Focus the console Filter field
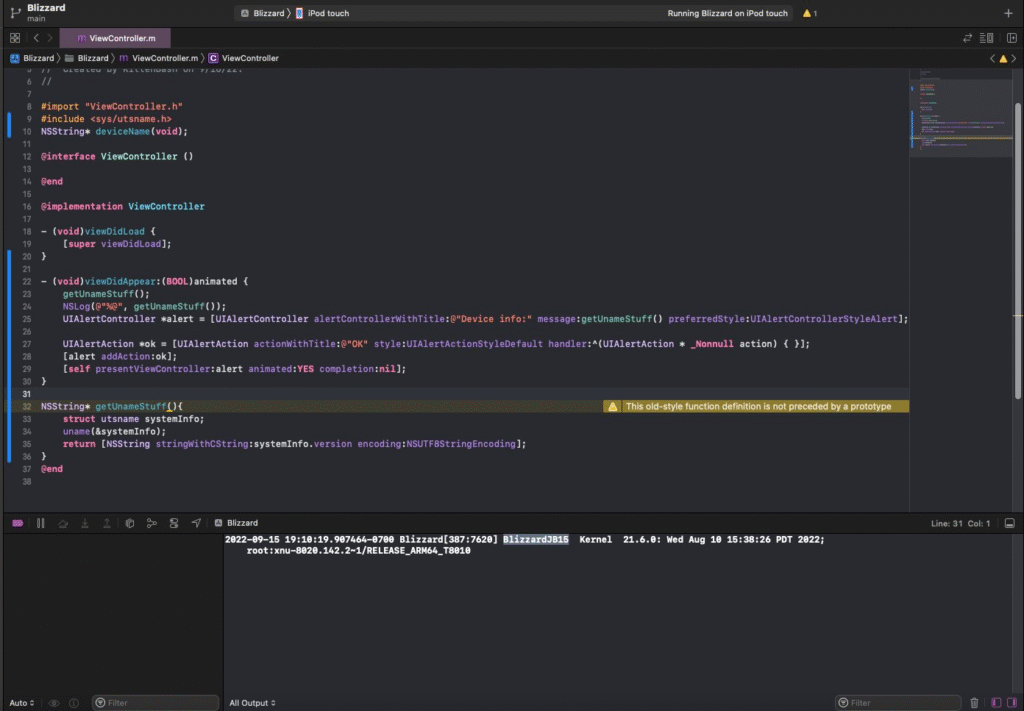This screenshot has height=711, width=1024. 898,703
